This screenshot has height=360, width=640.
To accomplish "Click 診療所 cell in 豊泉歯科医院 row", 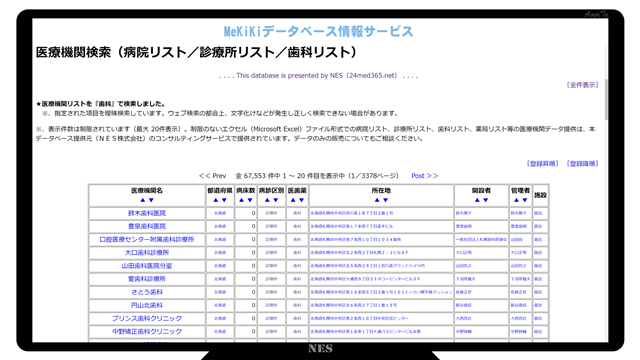I will pos(271,226).
